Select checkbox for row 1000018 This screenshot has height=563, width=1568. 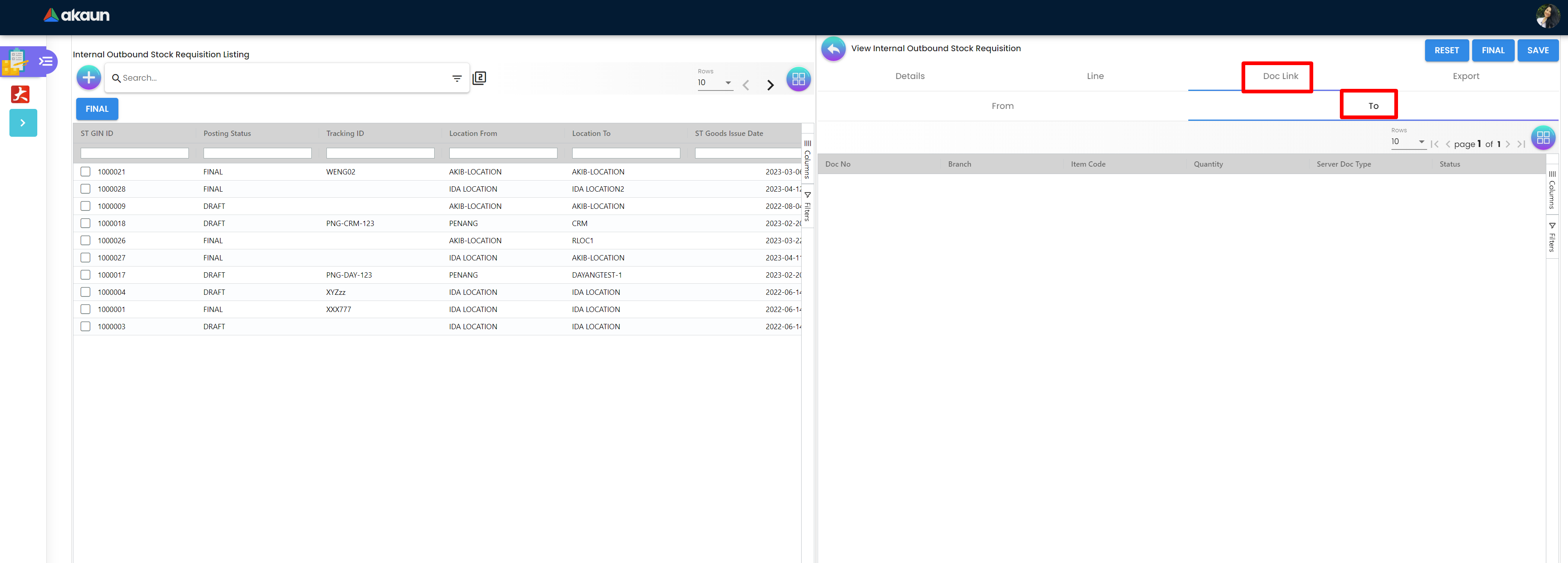click(86, 224)
